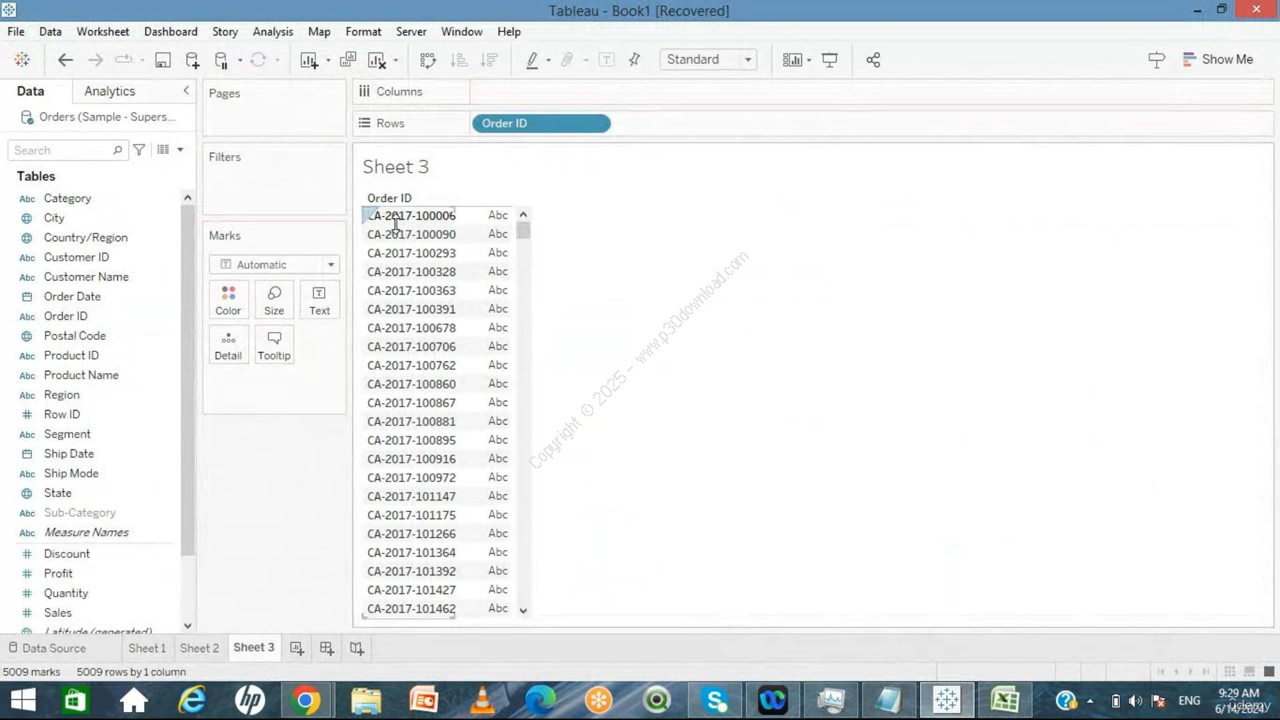Viewport: 1280px width, 720px height.
Task: Open dropdown arrow next to Highlight pen
Action: (548, 61)
